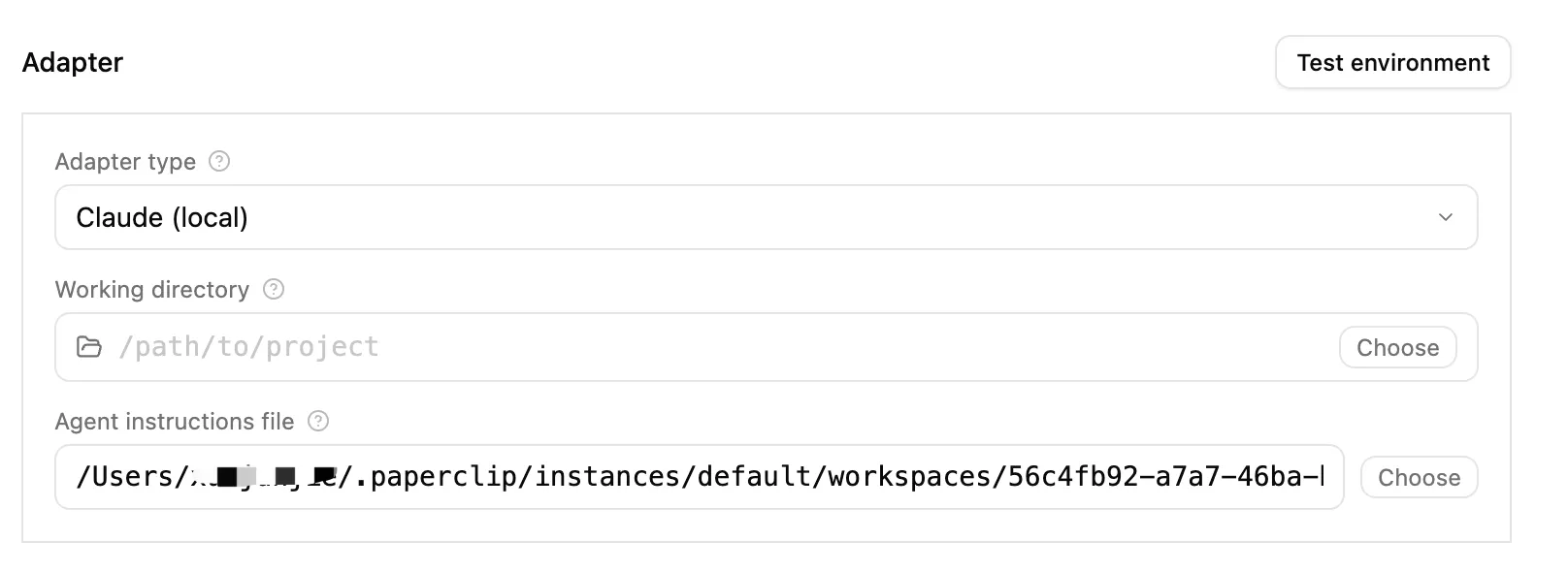This screenshot has height=572, width=1568.
Task: Click the help icon beside Adapter type
Action: 220,162
